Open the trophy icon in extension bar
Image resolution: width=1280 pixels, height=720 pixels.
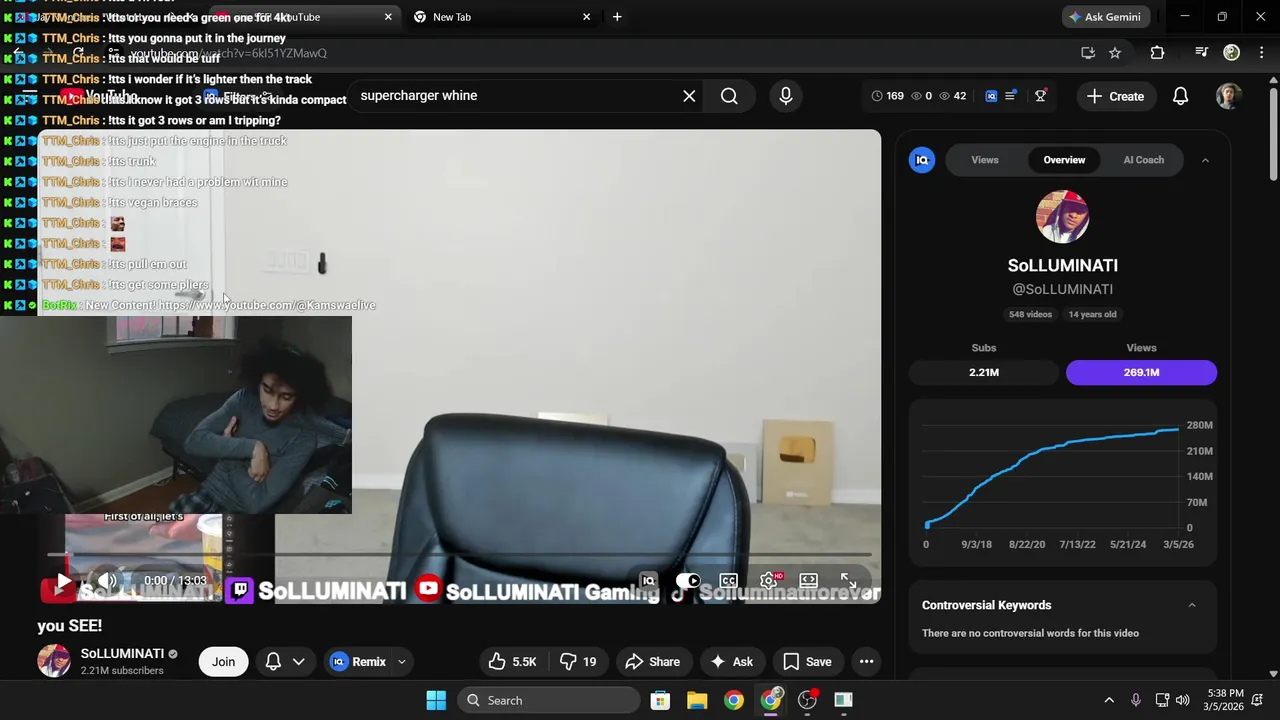pyautogui.click(x=1040, y=96)
